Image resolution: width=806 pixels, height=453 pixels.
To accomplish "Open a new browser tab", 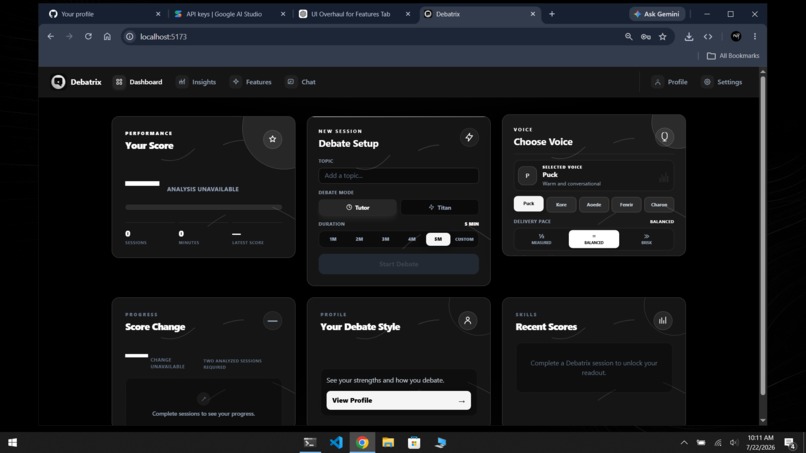I will pos(552,14).
